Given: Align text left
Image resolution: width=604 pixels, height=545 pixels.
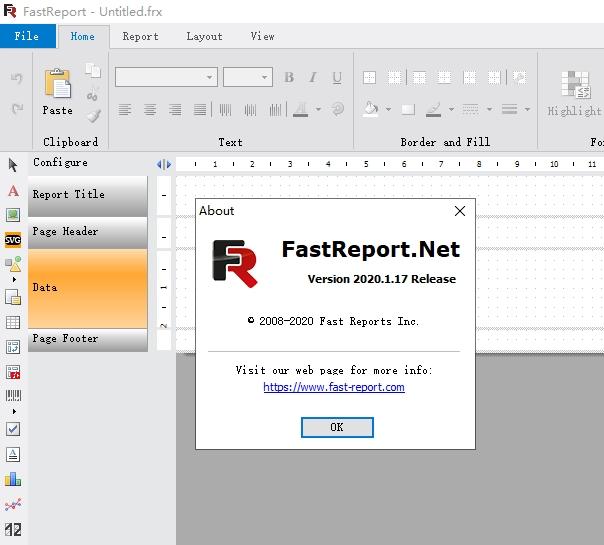Looking at the screenshot, I should 124,110.
